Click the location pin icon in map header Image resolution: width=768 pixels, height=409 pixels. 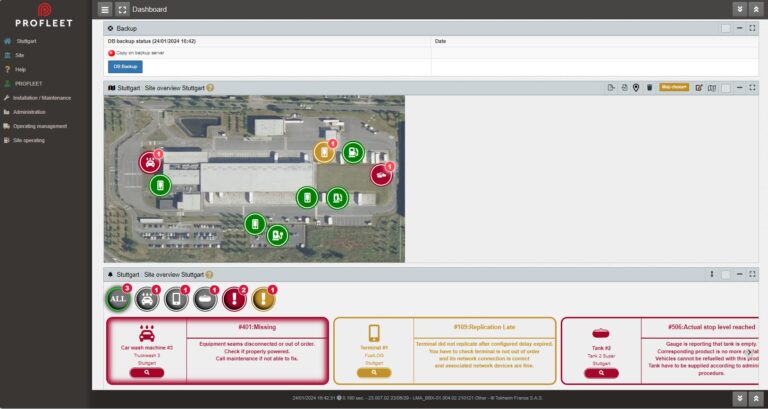[636, 88]
